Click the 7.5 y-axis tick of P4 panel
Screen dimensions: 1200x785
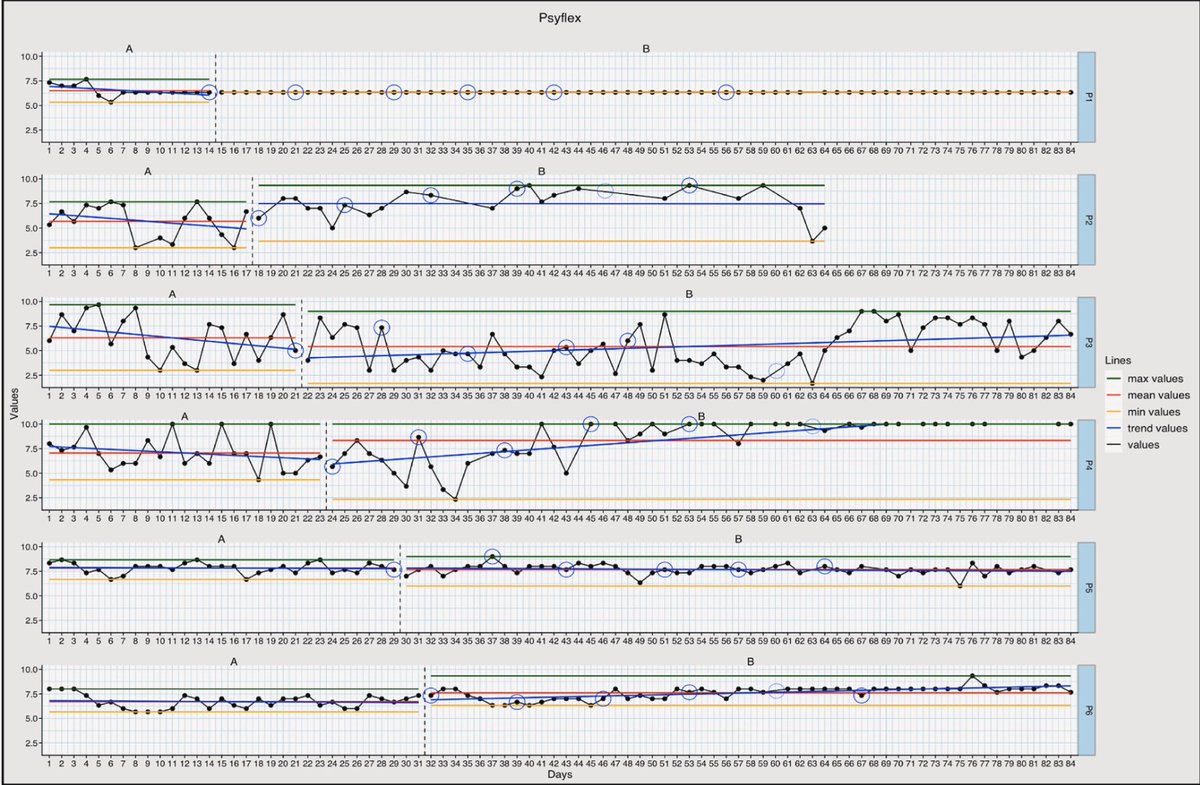click(x=32, y=449)
